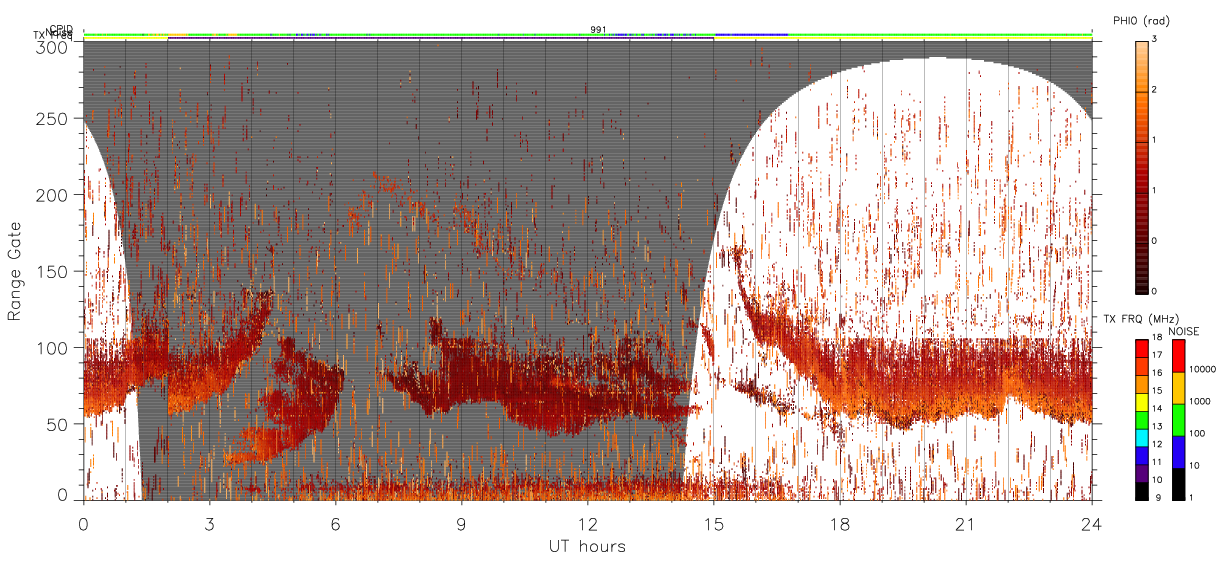Click the PHI0 (rad) gradient color bar
The width and height of the screenshot is (1228, 567).
pyautogui.click(x=1141, y=166)
